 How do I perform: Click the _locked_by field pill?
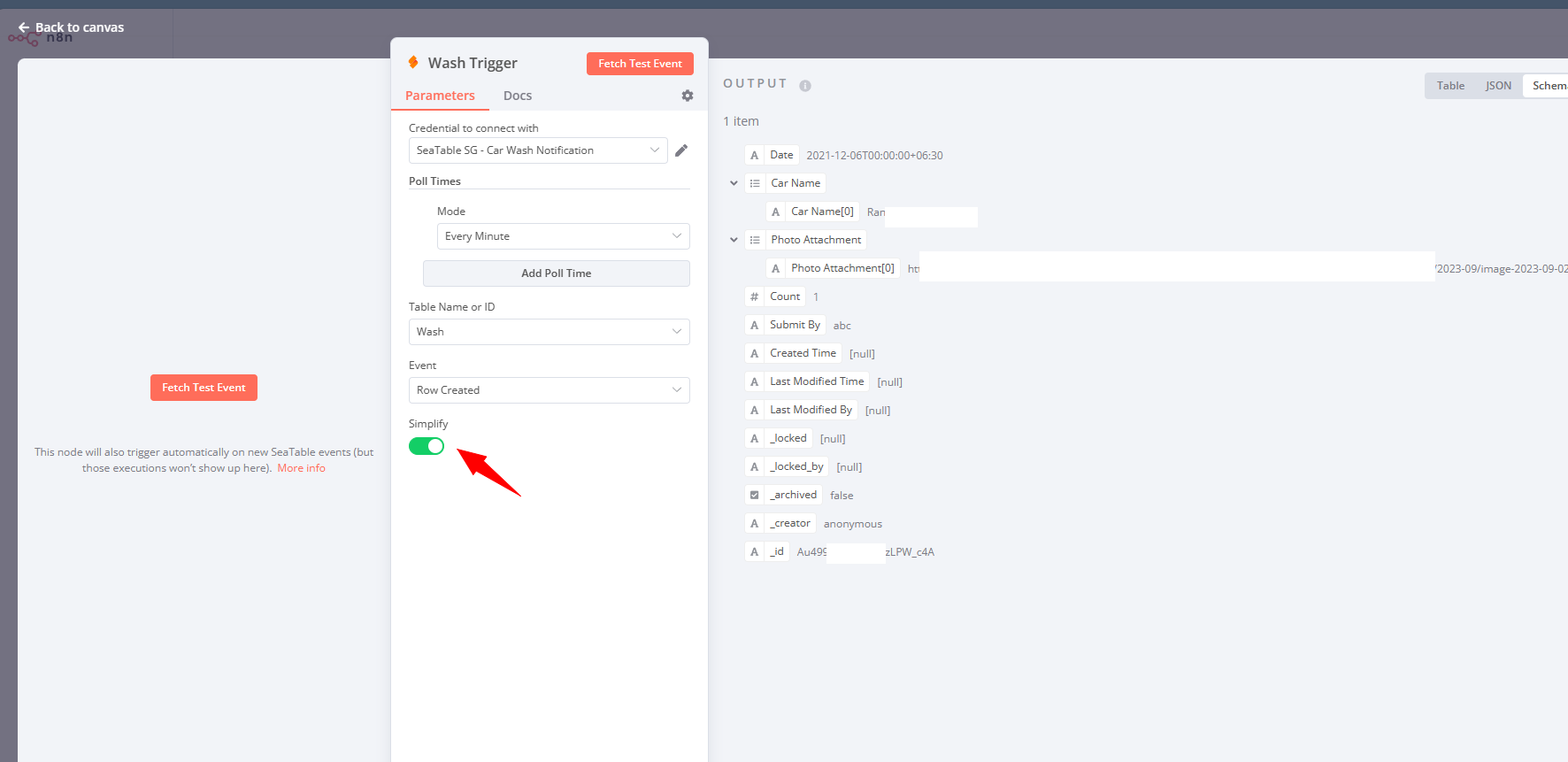pos(787,466)
